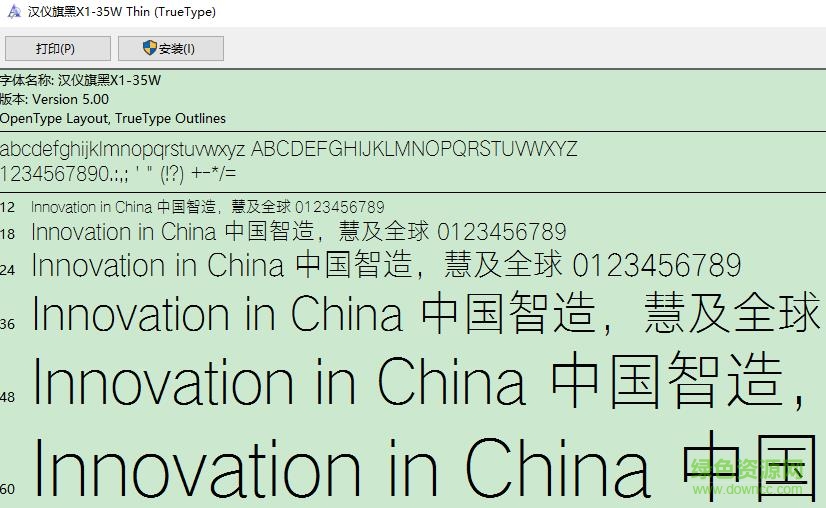
Task: Click the size label 36
Action: point(7,324)
